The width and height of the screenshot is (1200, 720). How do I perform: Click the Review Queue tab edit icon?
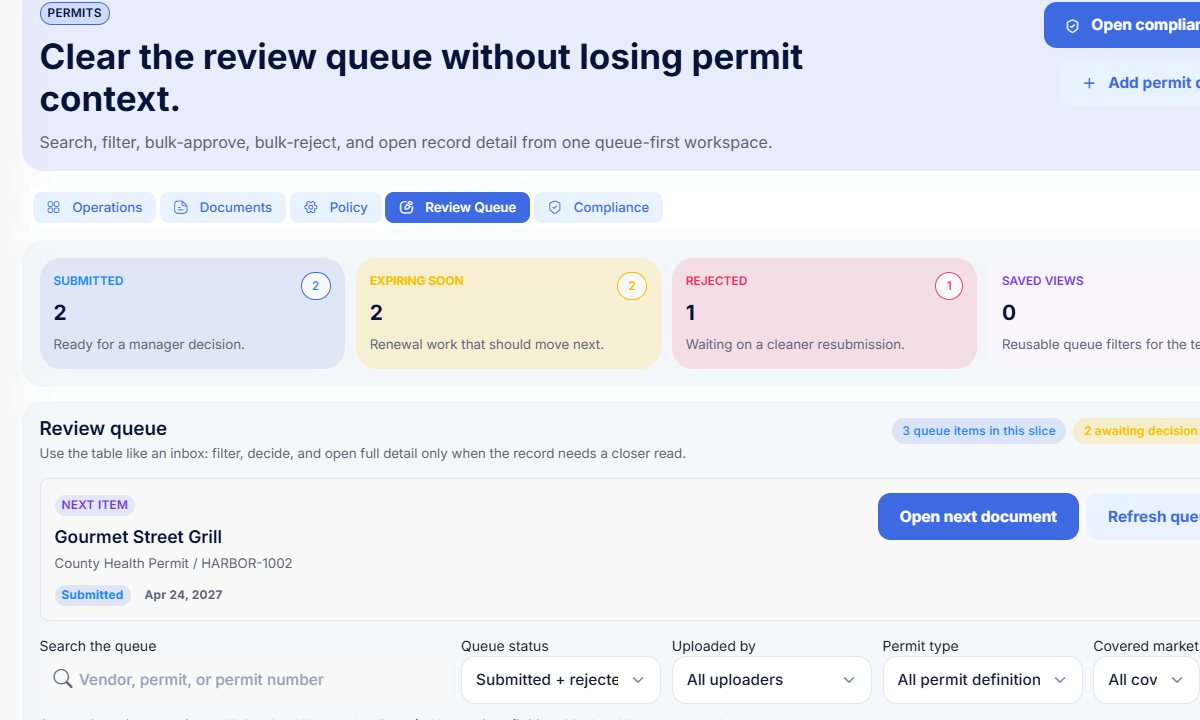[x=406, y=208]
